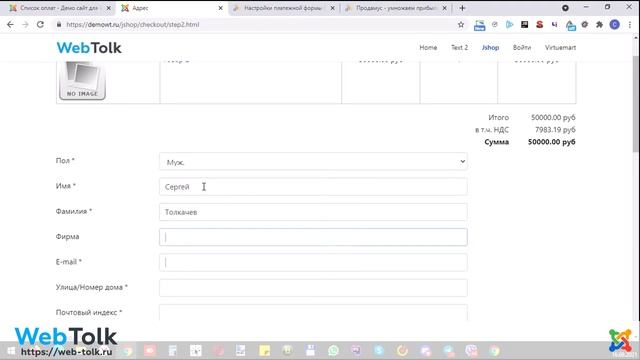Image resolution: width=640 pixels, height=360 pixels.
Task: Click into the 'Почтовый индекс' field
Action: coord(313,313)
